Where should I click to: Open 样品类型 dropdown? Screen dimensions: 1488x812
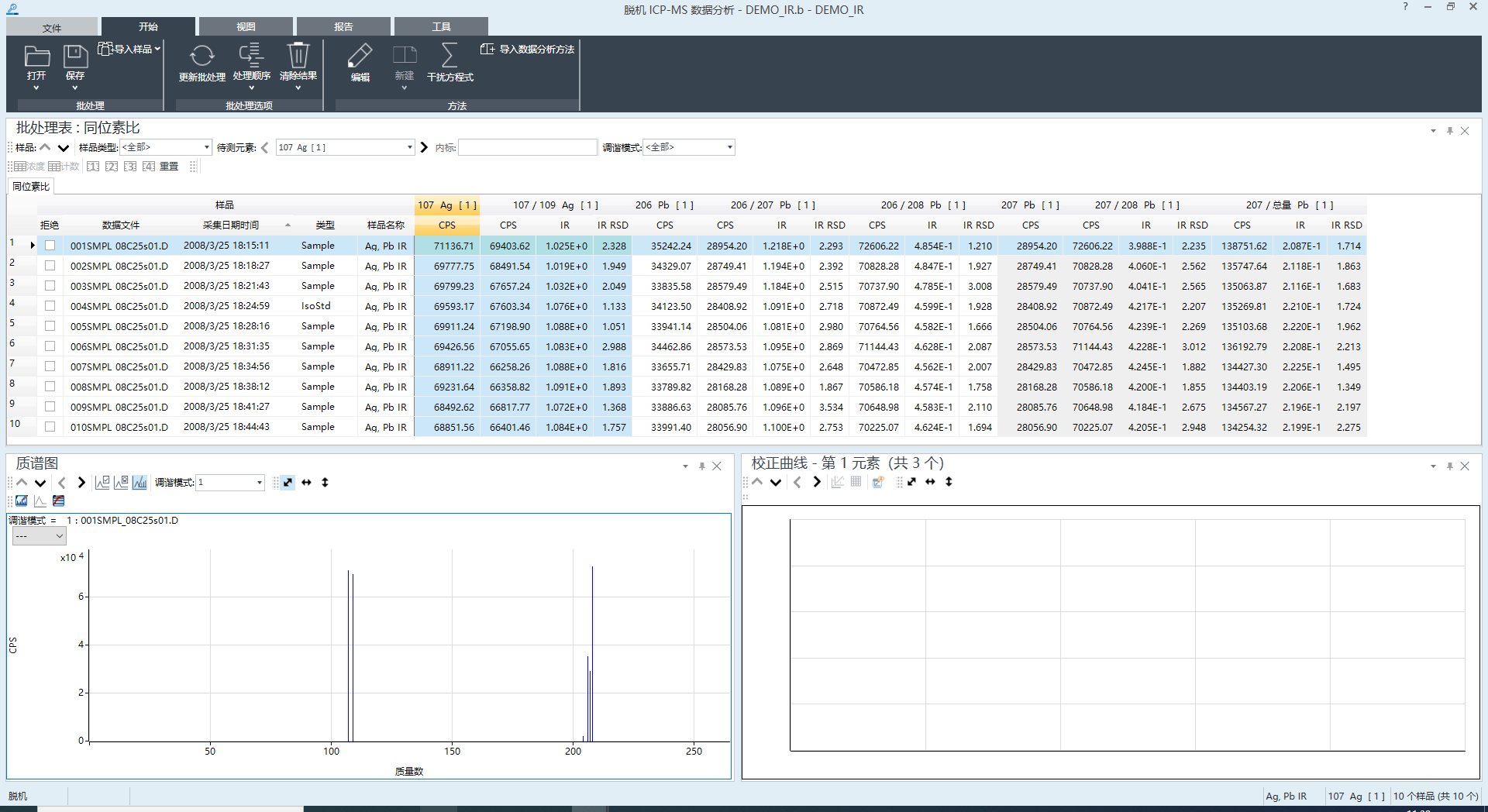tap(166, 147)
